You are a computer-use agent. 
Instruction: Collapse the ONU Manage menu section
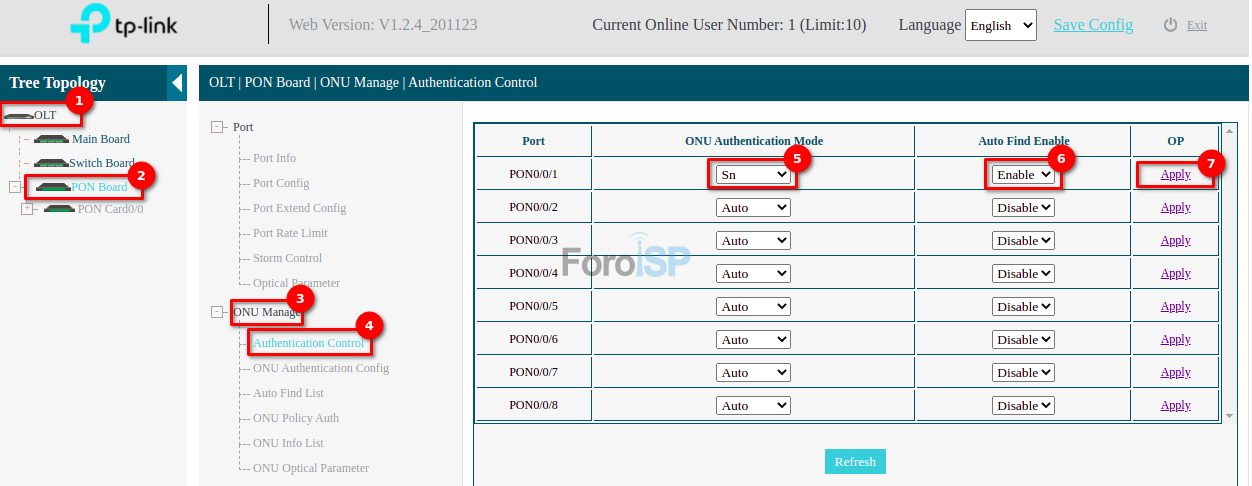218,312
